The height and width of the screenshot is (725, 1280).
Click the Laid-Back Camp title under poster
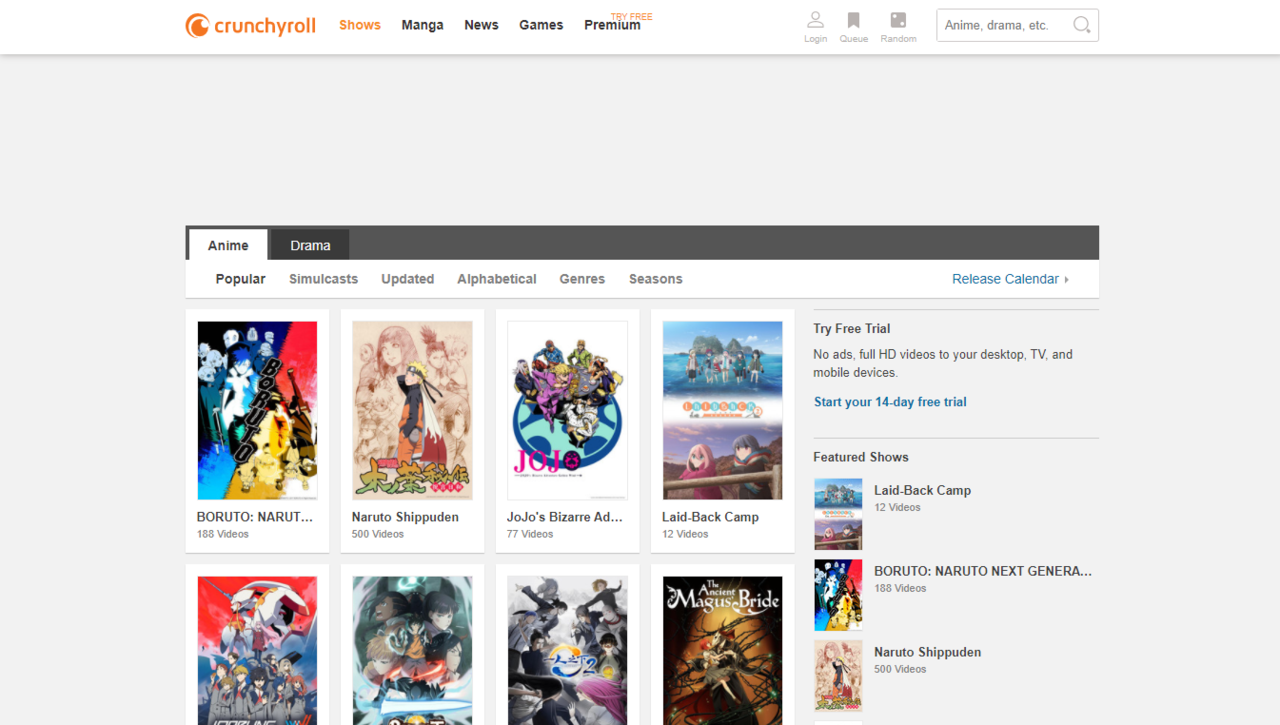(710, 517)
